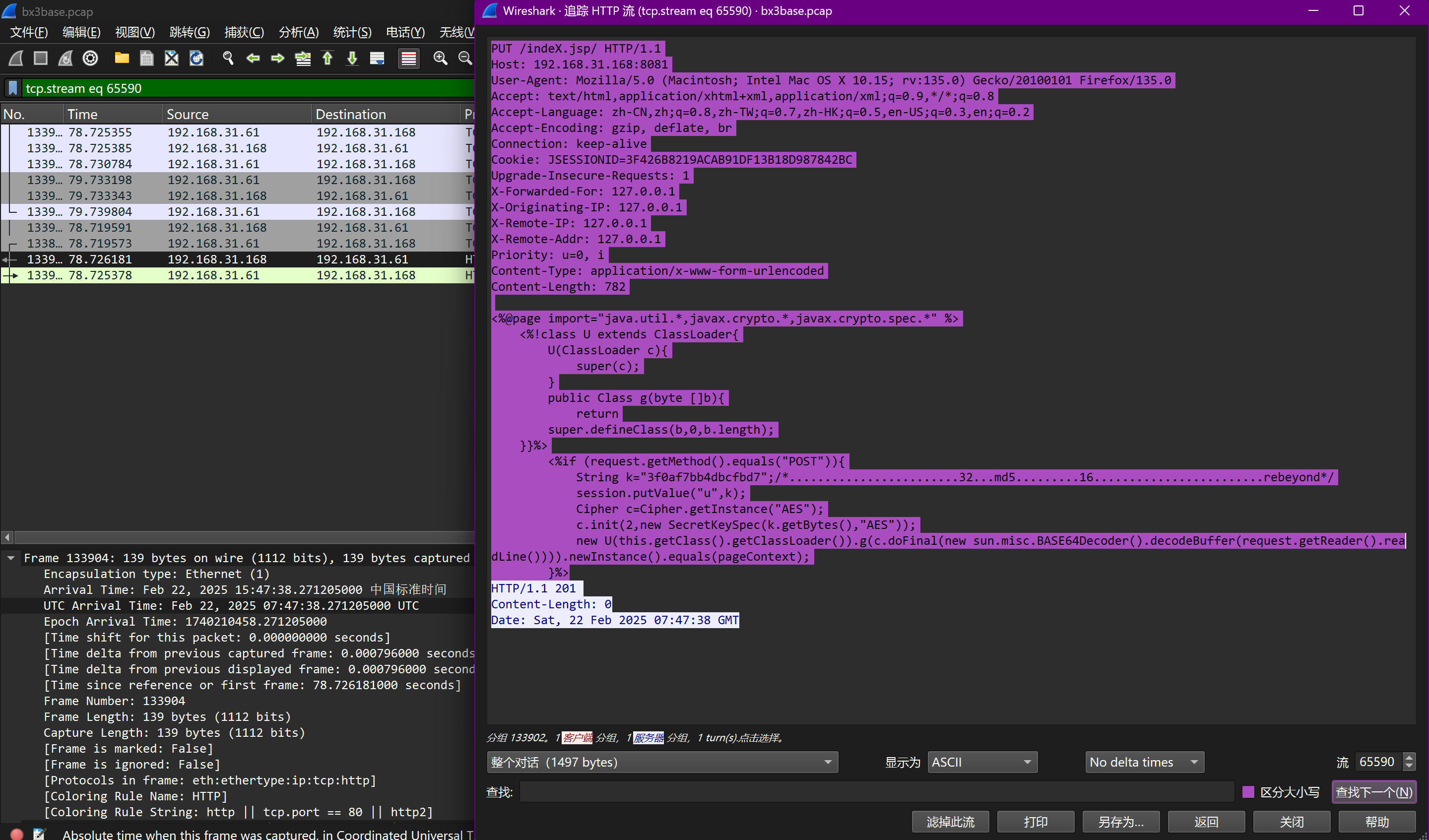The image size is (1429, 840).
Task: Open the 显示为 ASCII format dropdown
Action: pyautogui.click(x=981, y=762)
